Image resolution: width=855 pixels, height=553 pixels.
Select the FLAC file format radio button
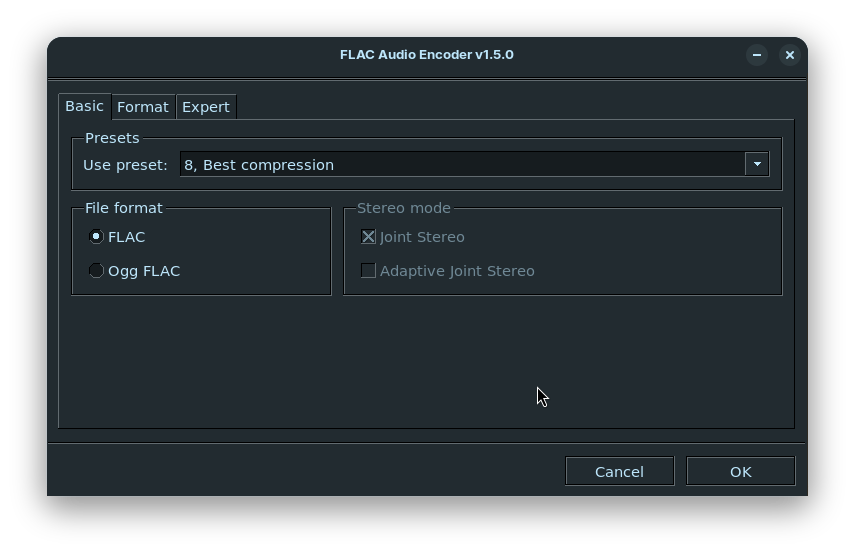[96, 237]
